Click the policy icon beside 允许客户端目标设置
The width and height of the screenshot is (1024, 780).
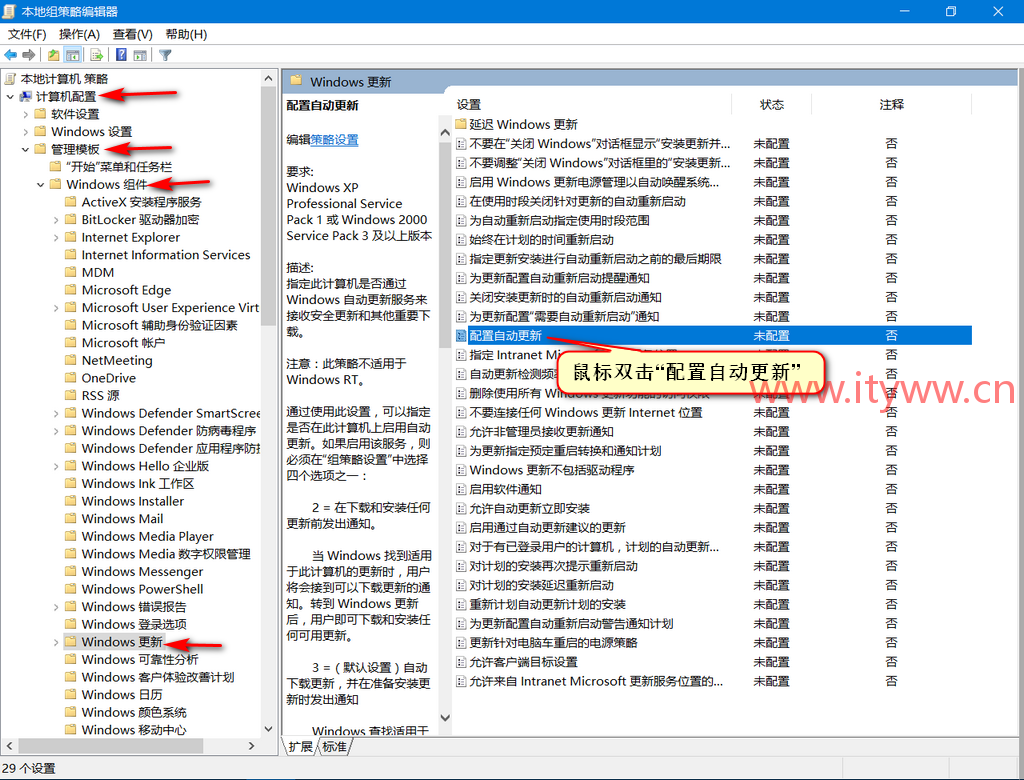461,662
